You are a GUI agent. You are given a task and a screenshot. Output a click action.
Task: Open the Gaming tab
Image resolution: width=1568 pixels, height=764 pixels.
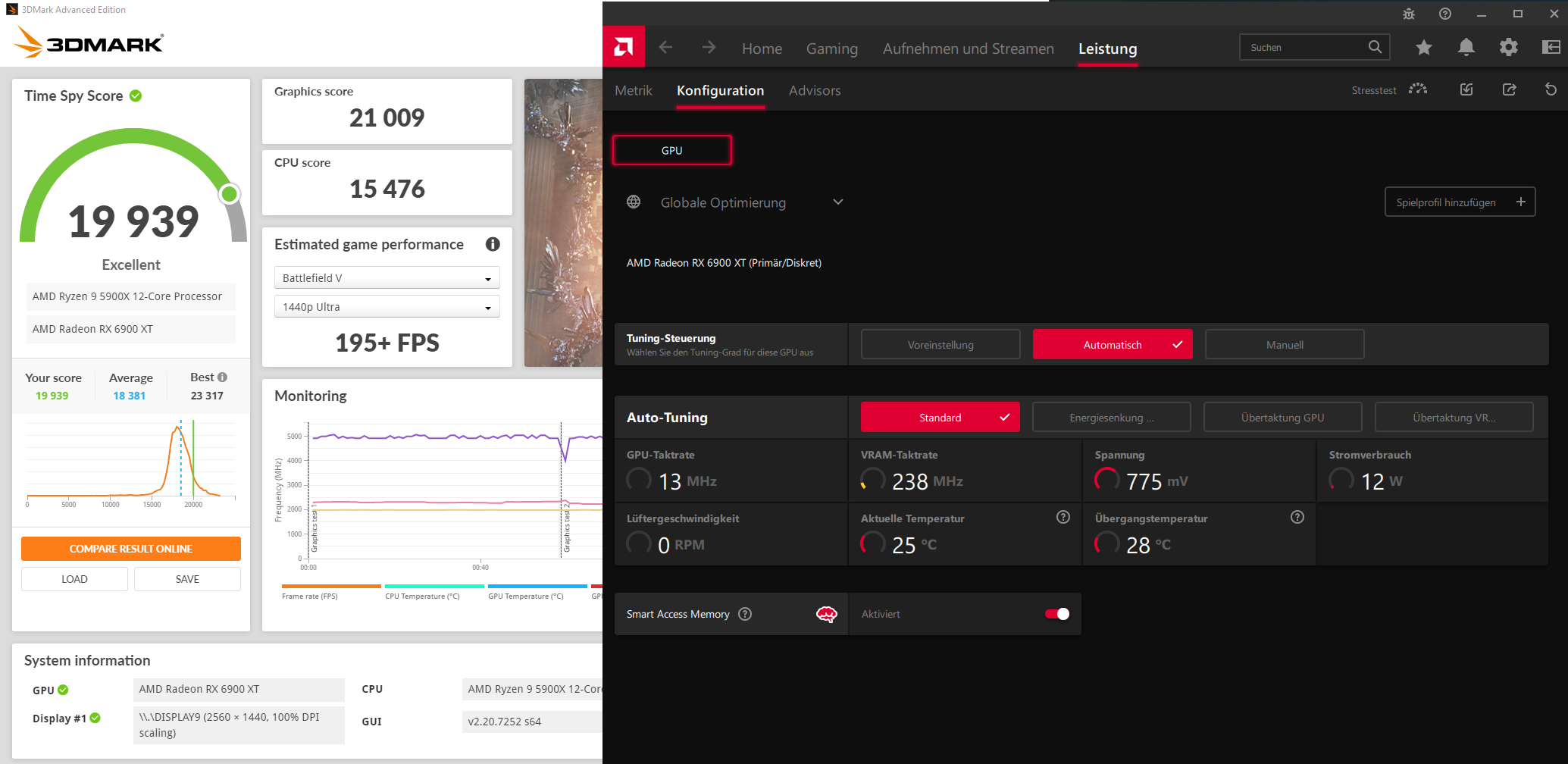pos(832,49)
